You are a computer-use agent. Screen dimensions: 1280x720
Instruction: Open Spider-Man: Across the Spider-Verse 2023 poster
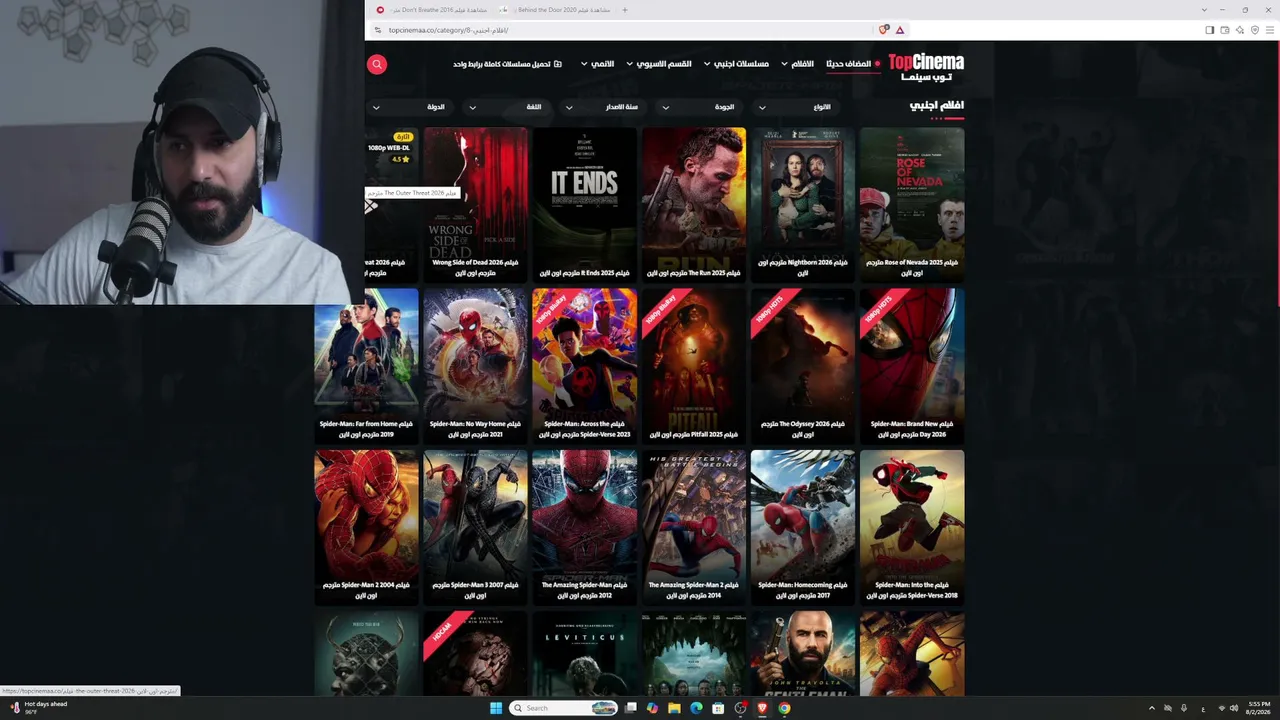coord(585,366)
